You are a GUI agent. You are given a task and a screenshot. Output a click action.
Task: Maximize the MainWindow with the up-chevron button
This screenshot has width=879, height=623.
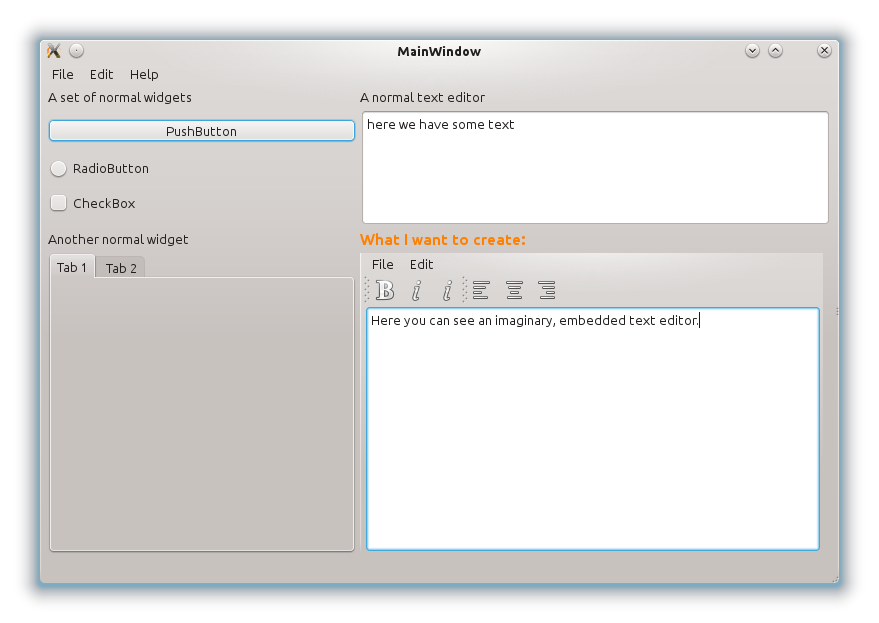tap(775, 51)
